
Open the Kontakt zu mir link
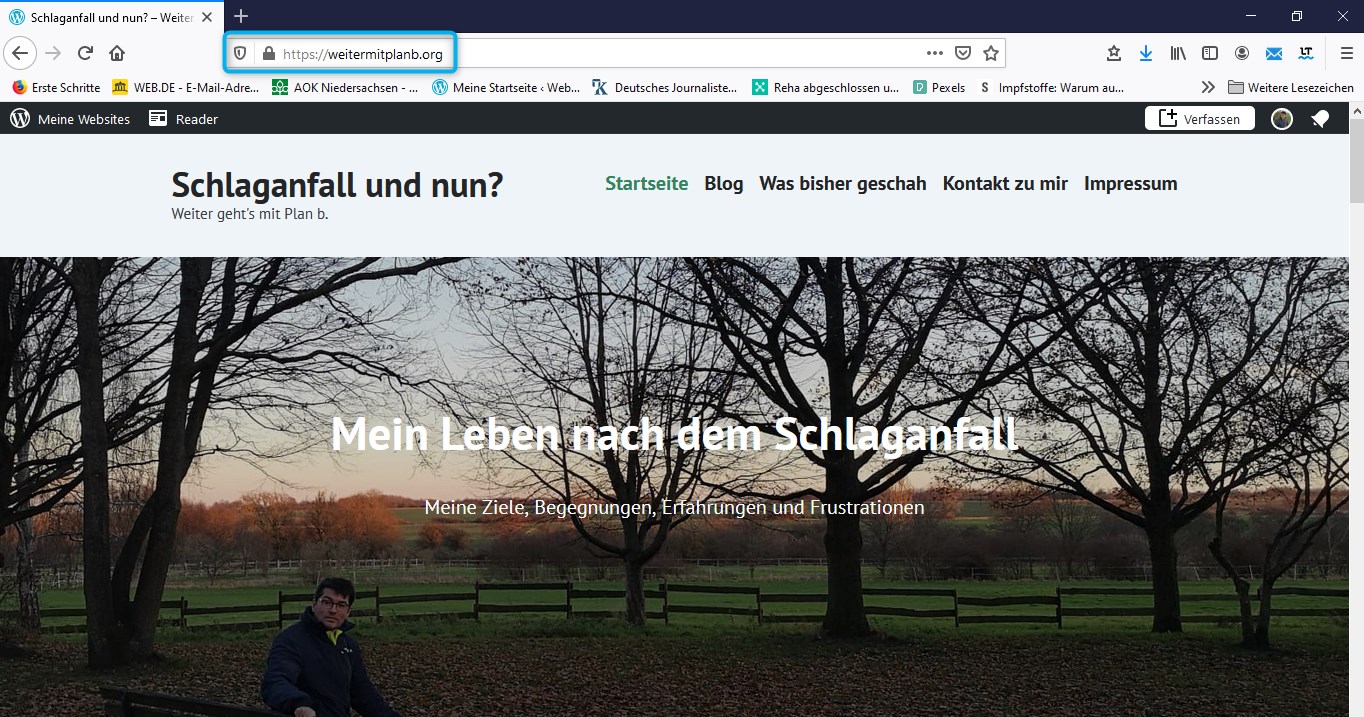point(1005,183)
